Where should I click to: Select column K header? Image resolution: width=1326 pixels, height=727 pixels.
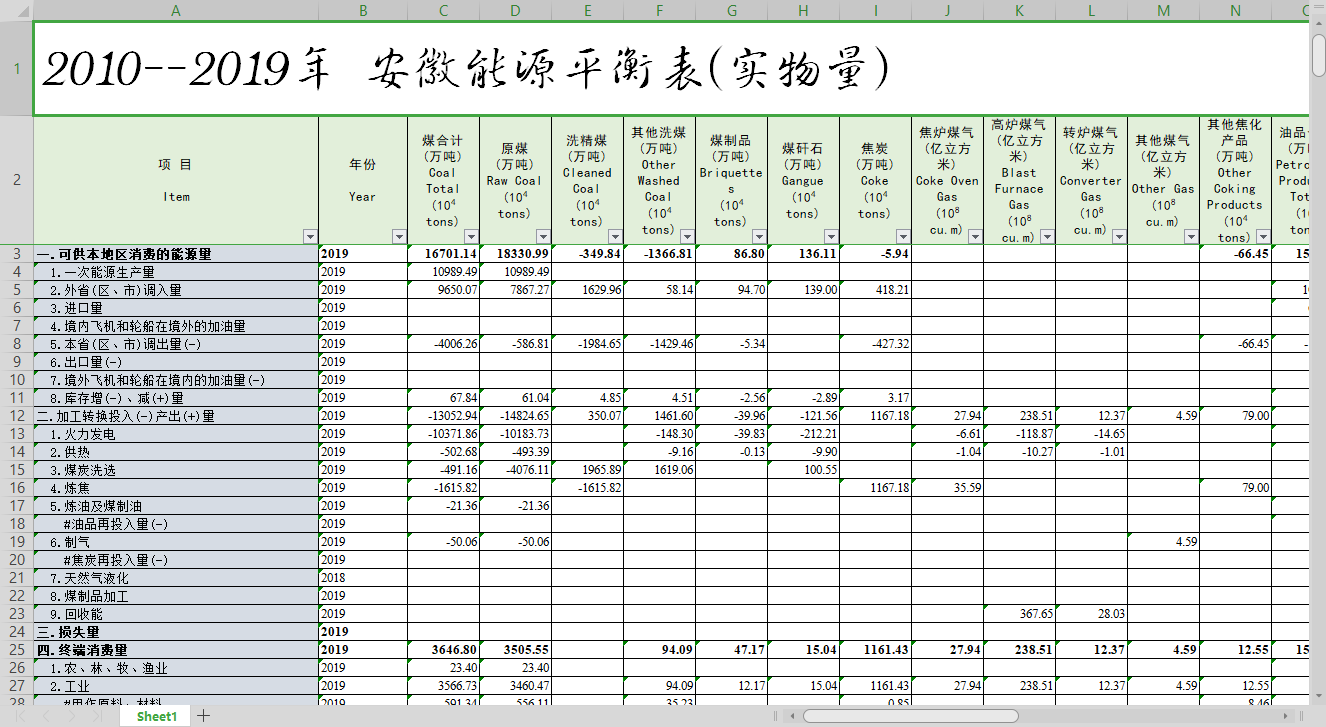coord(1019,10)
